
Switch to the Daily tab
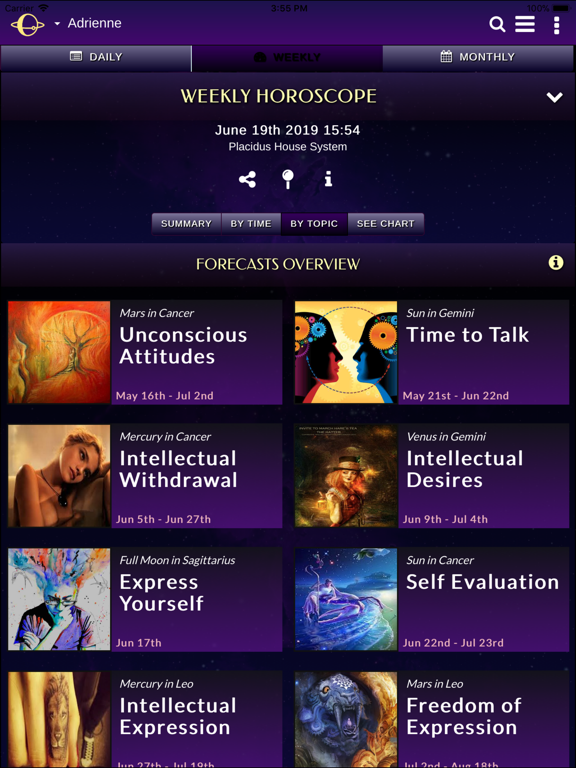(x=96, y=57)
